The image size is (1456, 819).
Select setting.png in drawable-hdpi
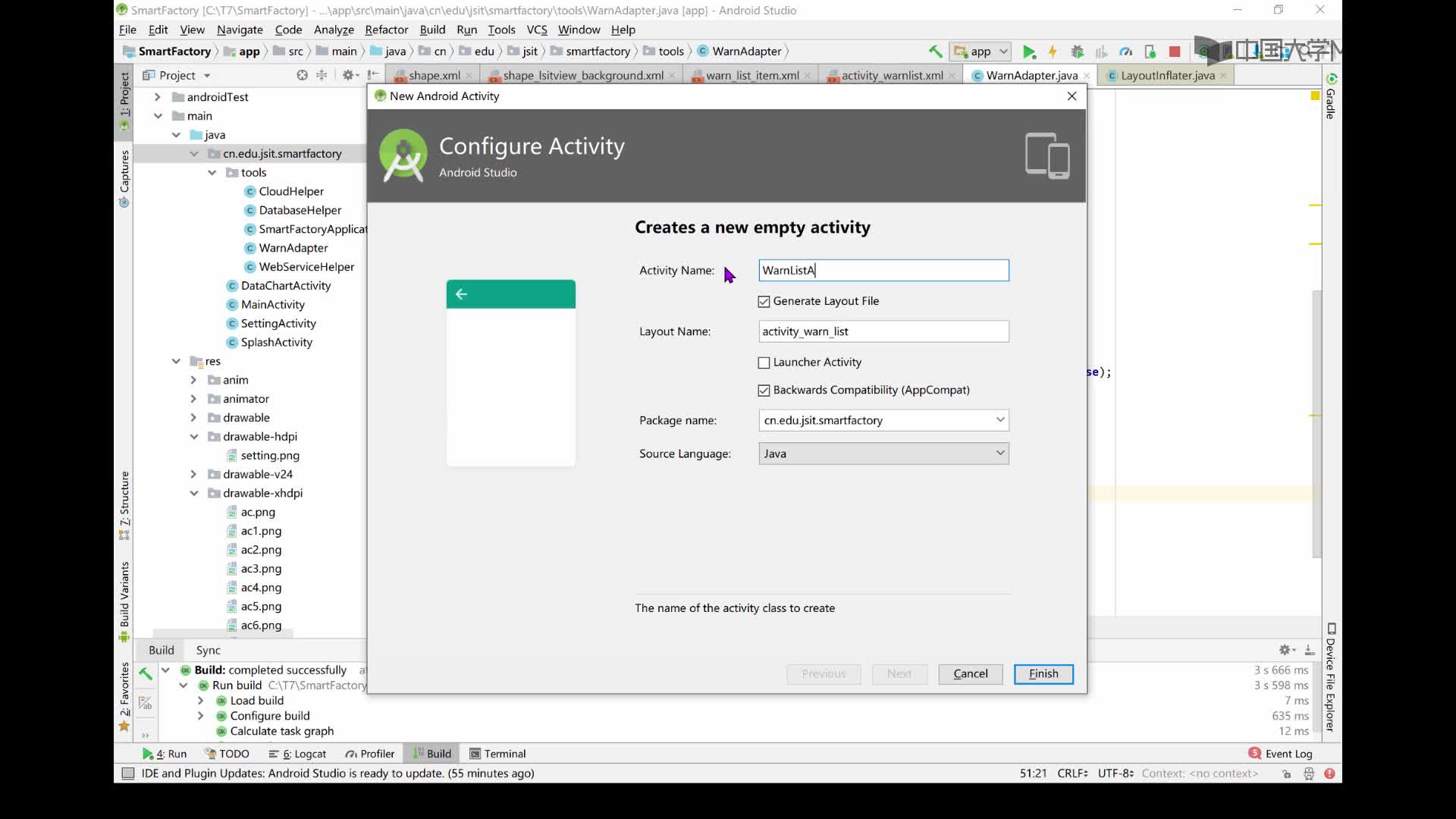click(269, 456)
